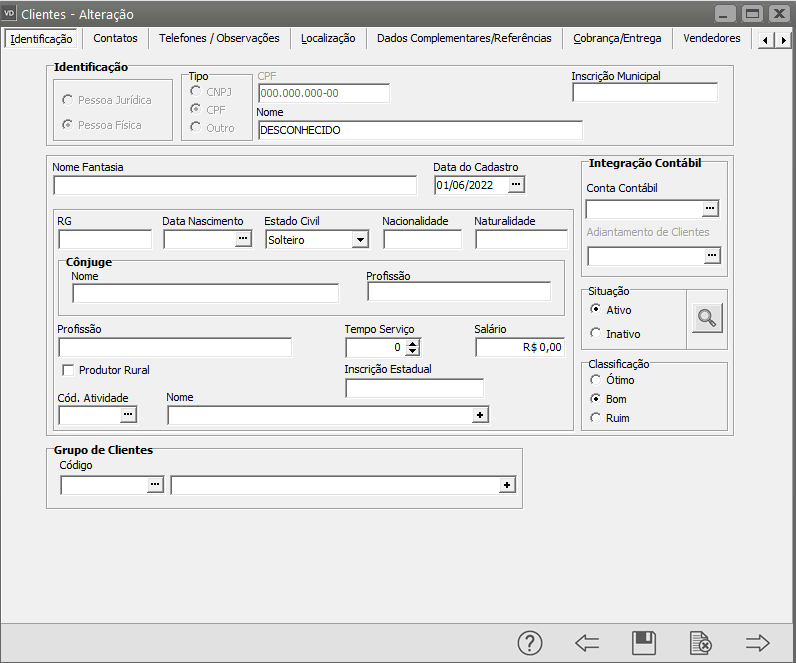Select the Inativo situation option
Viewport: 796px width, 663px height.
(x=597, y=334)
